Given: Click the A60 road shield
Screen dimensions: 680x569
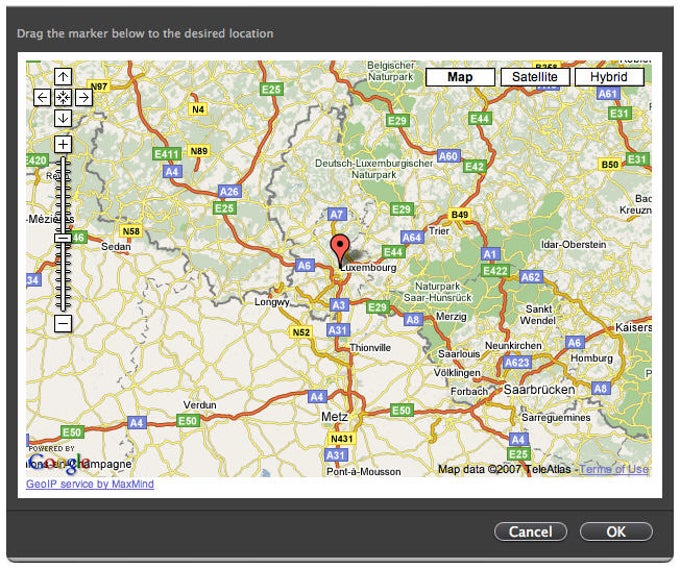Looking at the screenshot, I should point(448,156).
